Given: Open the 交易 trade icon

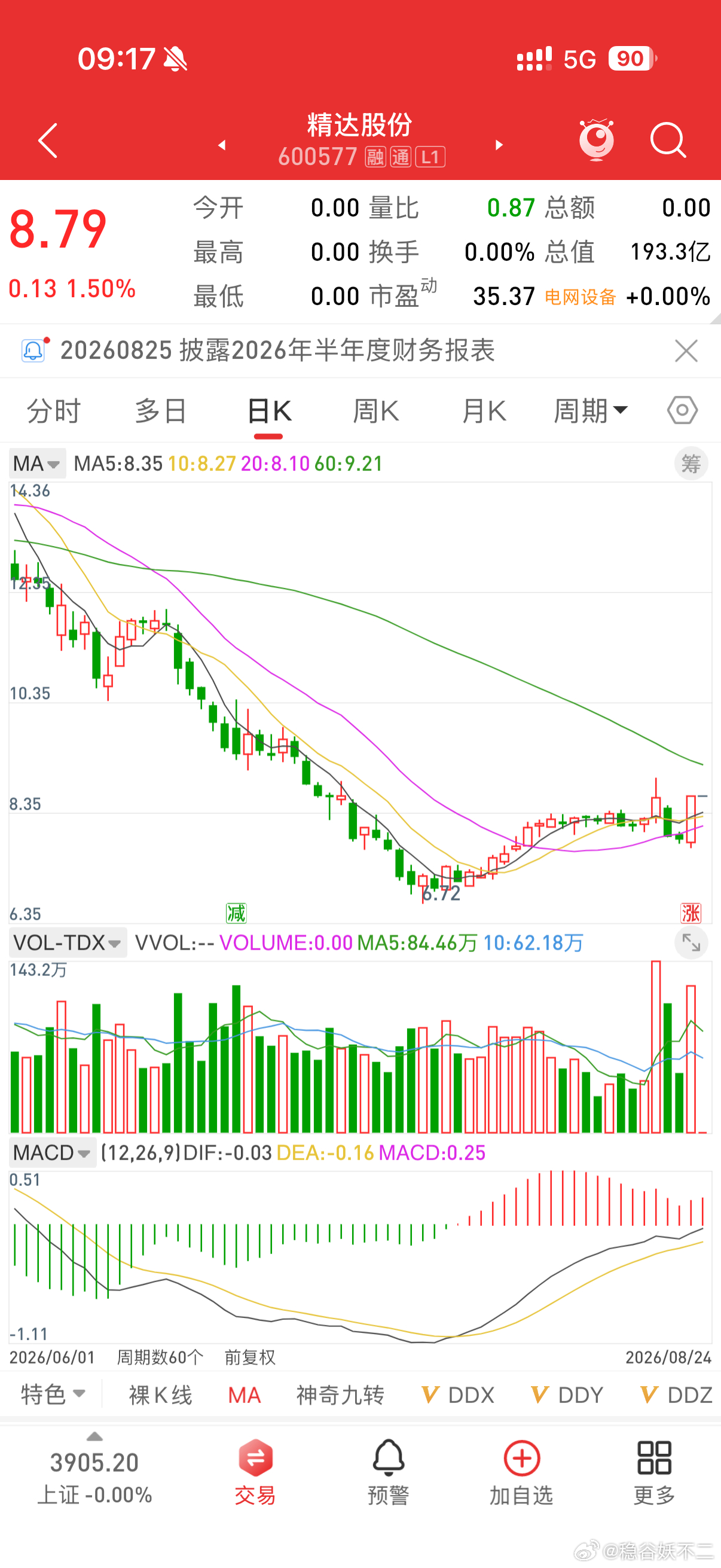Looking at the screenshot, I should click(x=255, y=1458).
